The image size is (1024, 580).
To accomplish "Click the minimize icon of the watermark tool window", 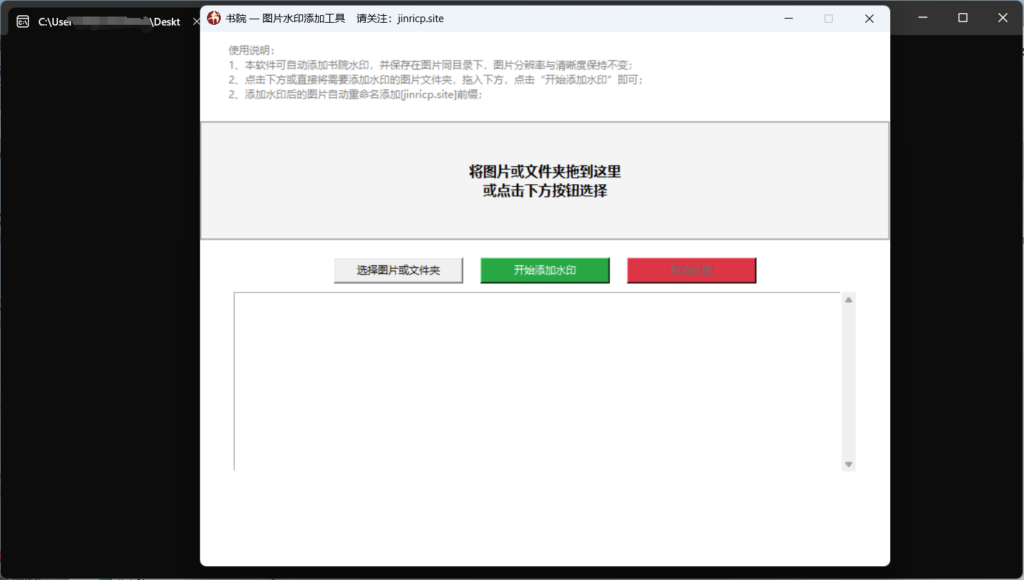I will pyautogui.click(x=788, y=18).
